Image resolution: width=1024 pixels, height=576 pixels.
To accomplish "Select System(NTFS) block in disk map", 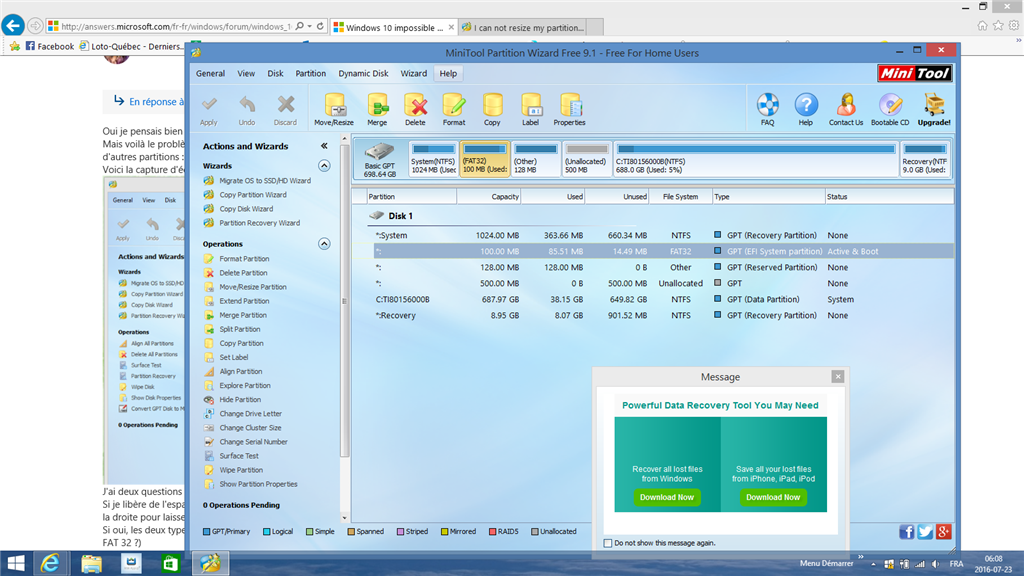I will pos(433,159).
